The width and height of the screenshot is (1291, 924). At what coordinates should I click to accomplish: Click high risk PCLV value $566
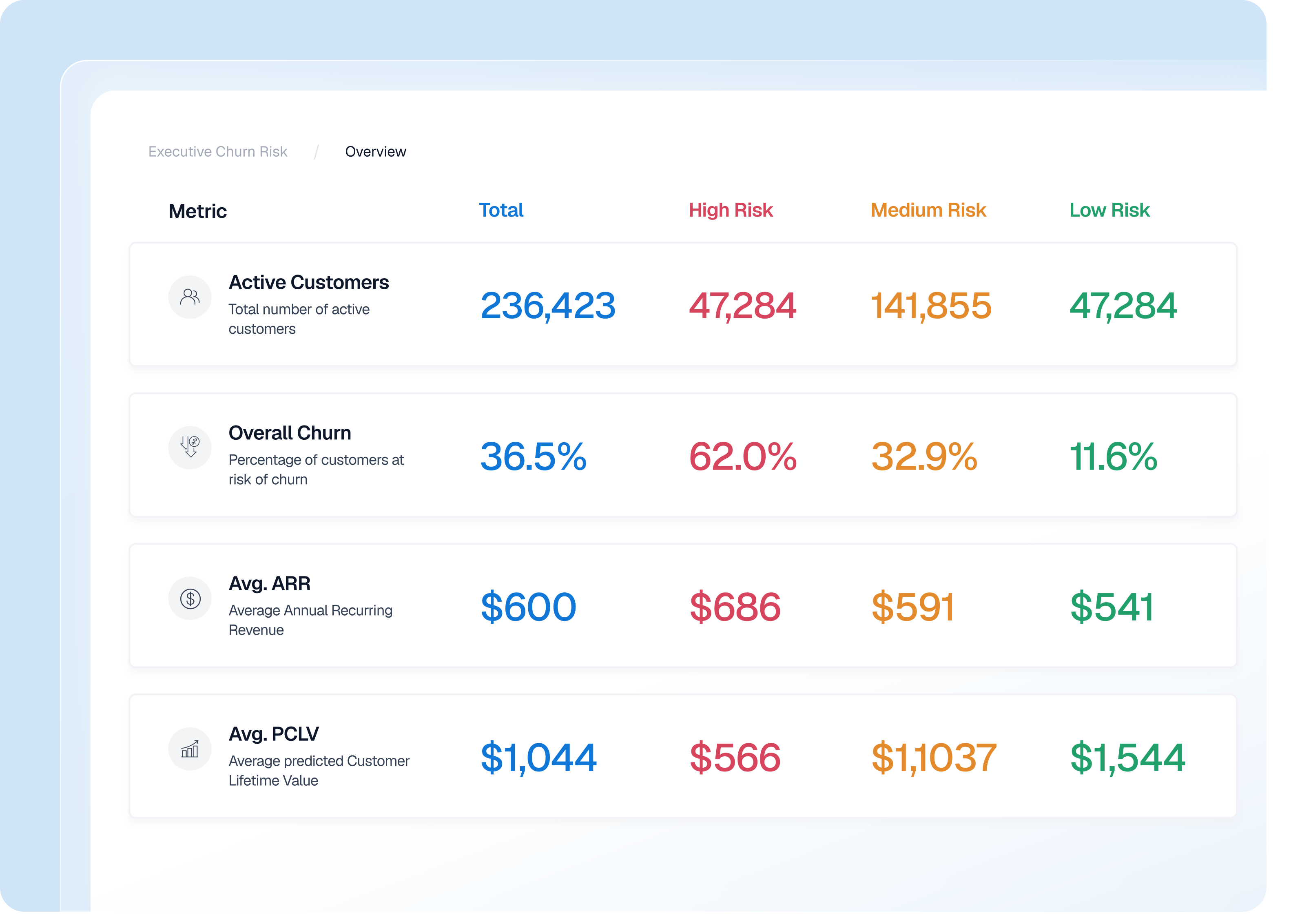[735, 757]
